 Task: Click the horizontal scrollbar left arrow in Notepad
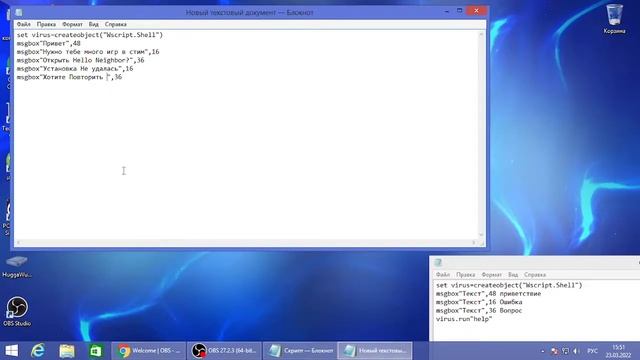(x=18, y=242)
